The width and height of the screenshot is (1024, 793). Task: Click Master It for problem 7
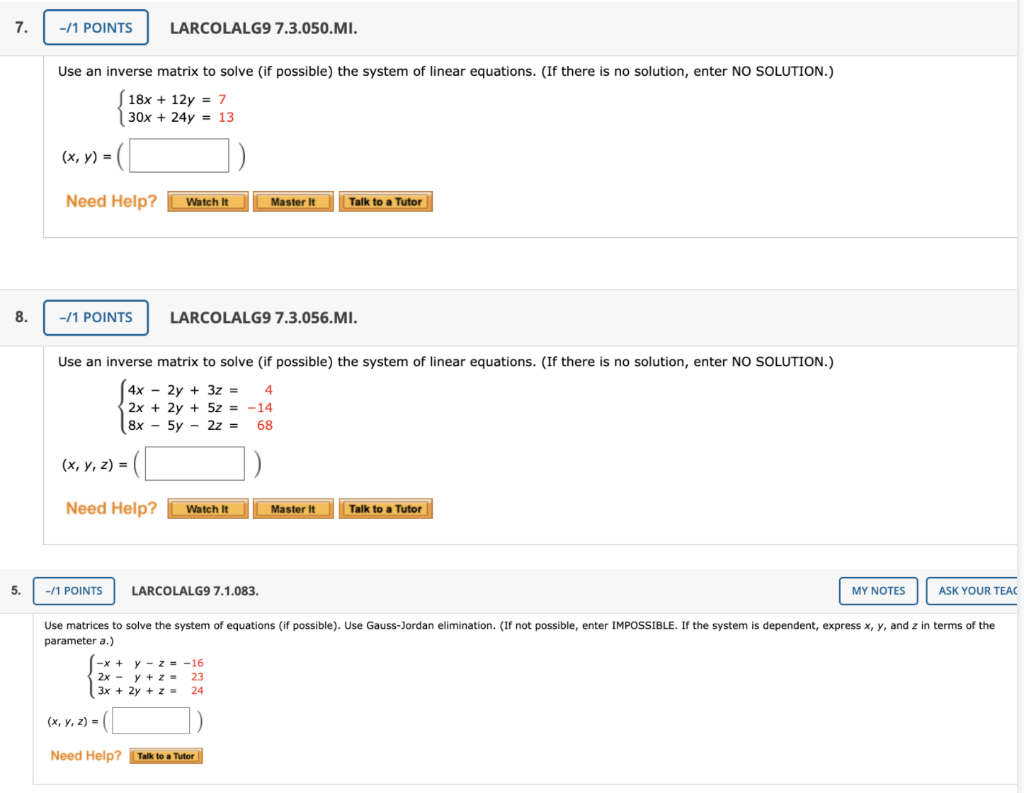coord(293,201)
